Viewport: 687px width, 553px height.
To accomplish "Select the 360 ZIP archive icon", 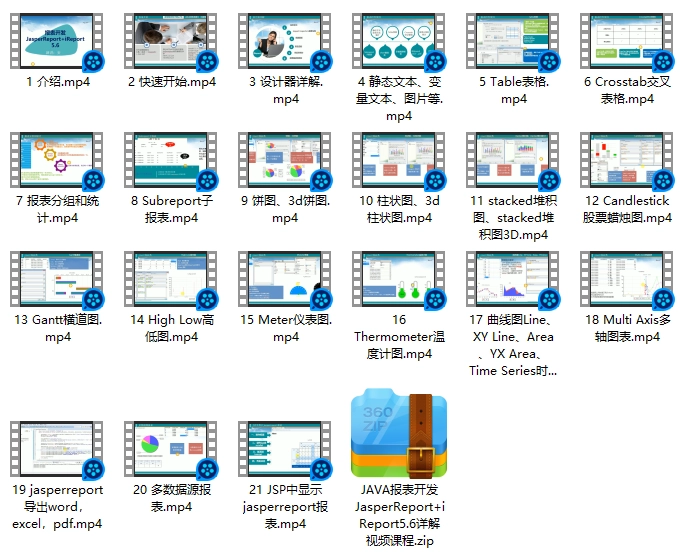I will [x=399, y=433].
